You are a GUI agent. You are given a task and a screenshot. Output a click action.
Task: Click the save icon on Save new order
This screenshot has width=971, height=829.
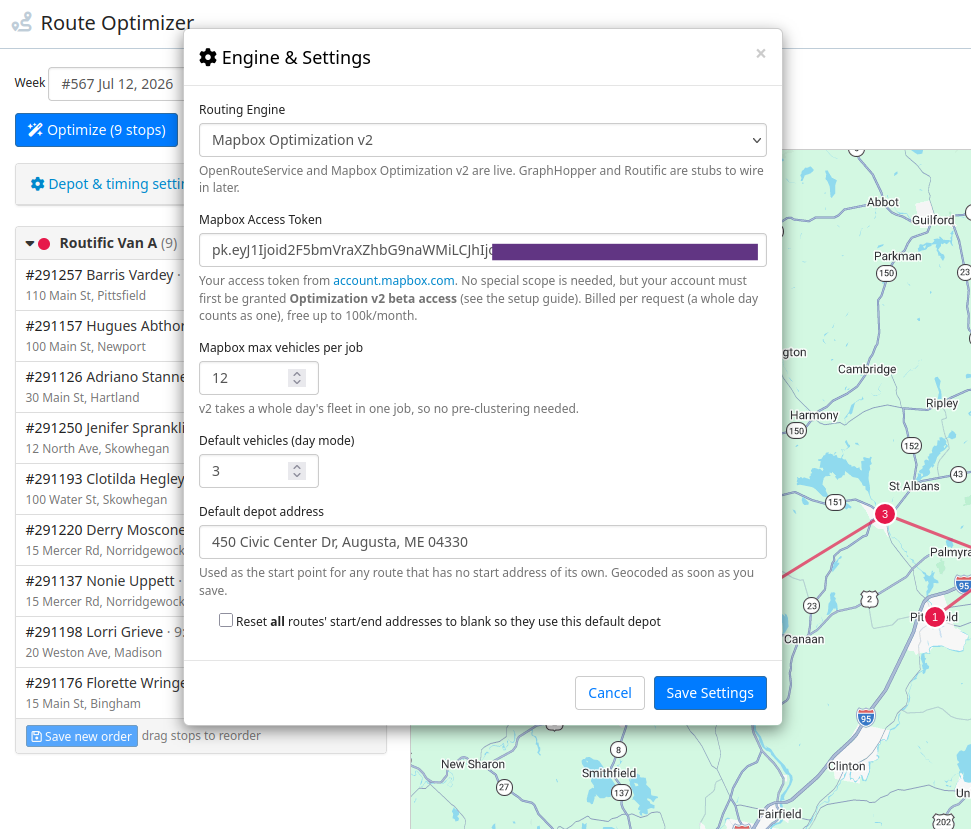37,736
